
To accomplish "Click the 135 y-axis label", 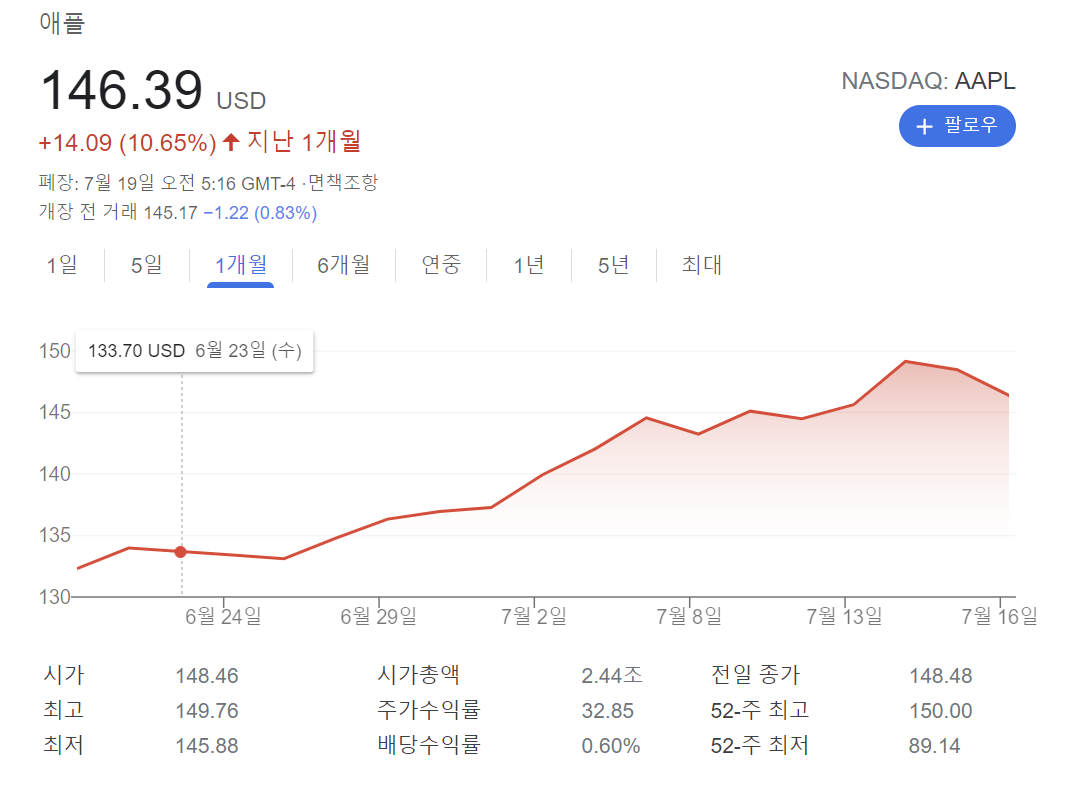I will [55, 535].
